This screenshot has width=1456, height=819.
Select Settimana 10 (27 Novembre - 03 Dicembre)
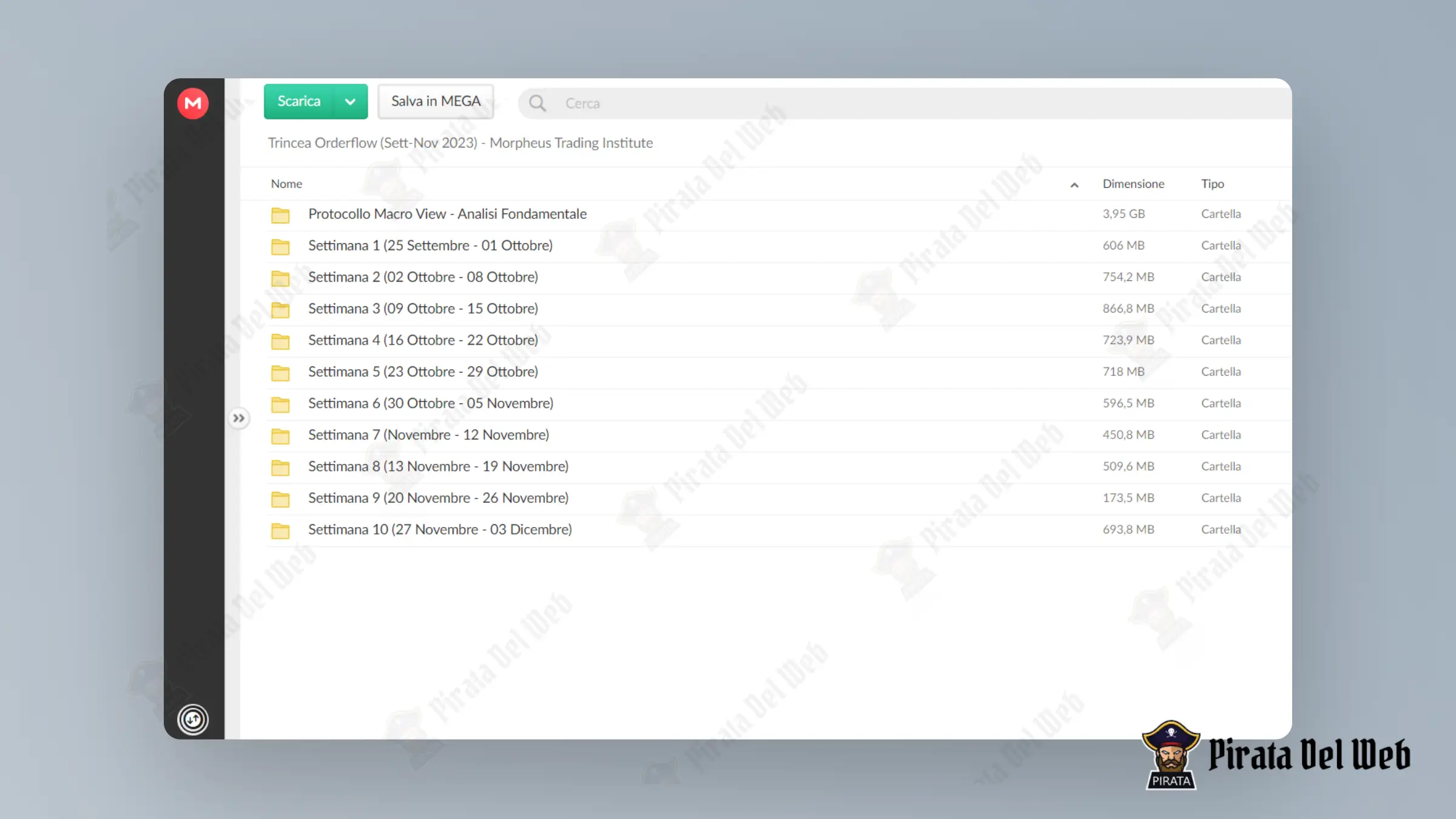pyautogui.click(x=440, y=530)
